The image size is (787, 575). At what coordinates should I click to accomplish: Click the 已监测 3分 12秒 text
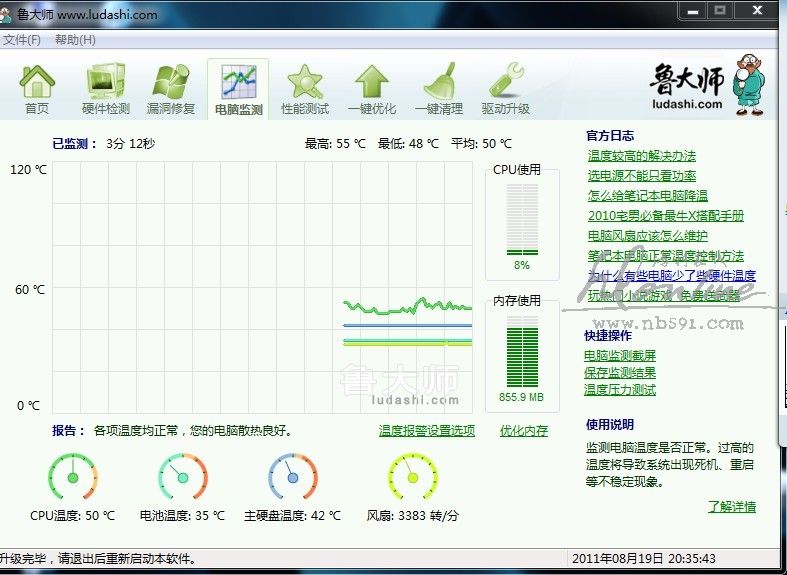(x=103, y=143)
